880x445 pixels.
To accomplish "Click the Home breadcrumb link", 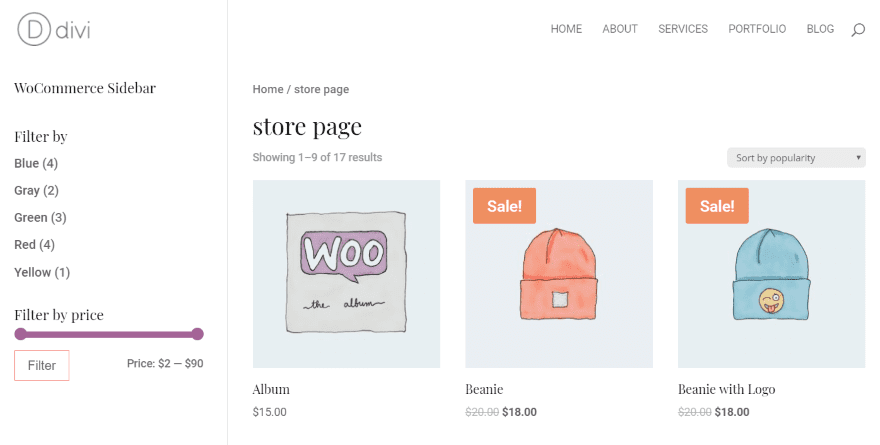I will coord(268,89).
